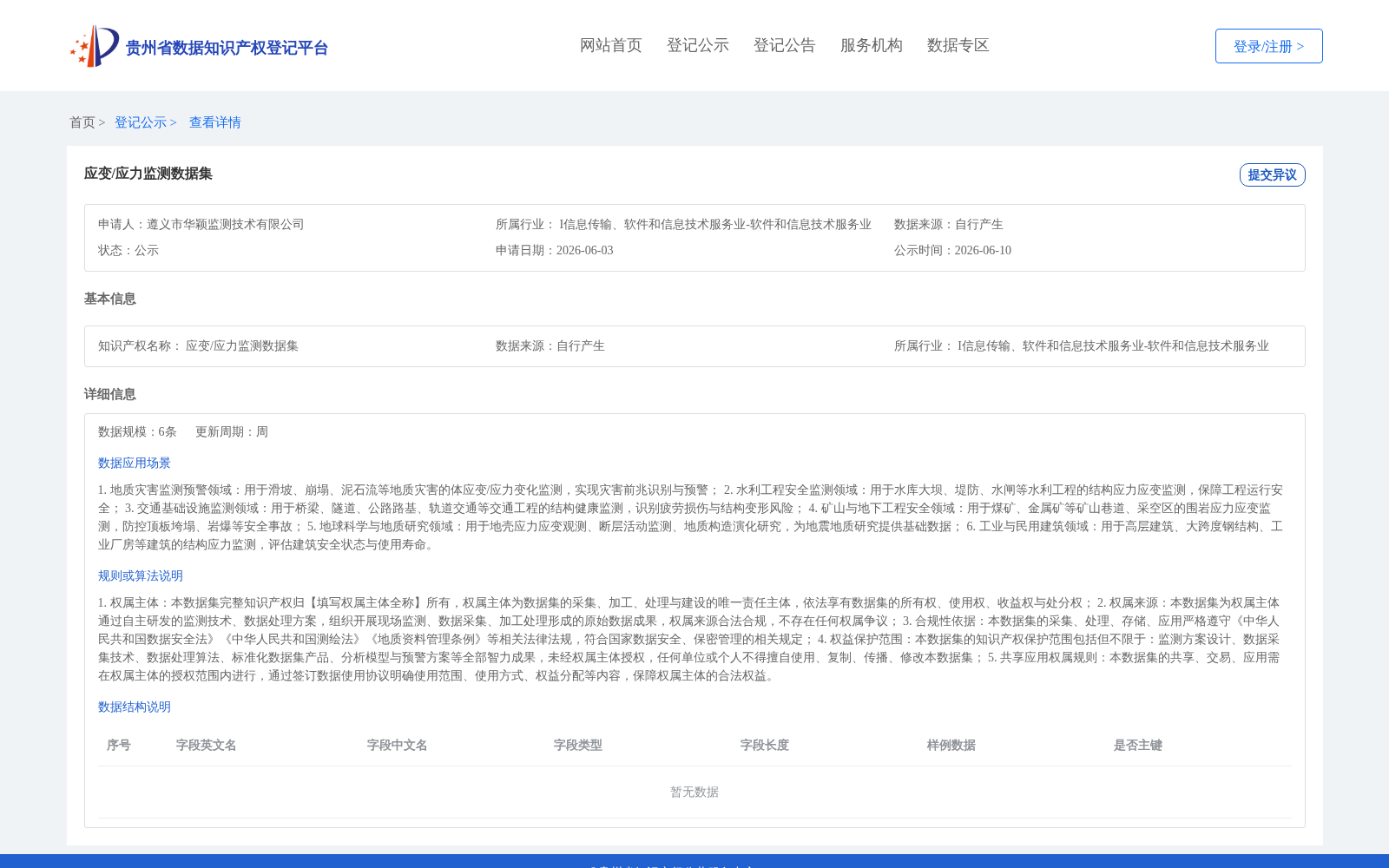1389x868 pixels.
Task: Click applicant 遵义市华颖监测技术有限公司
Action: tap(226, 224)
